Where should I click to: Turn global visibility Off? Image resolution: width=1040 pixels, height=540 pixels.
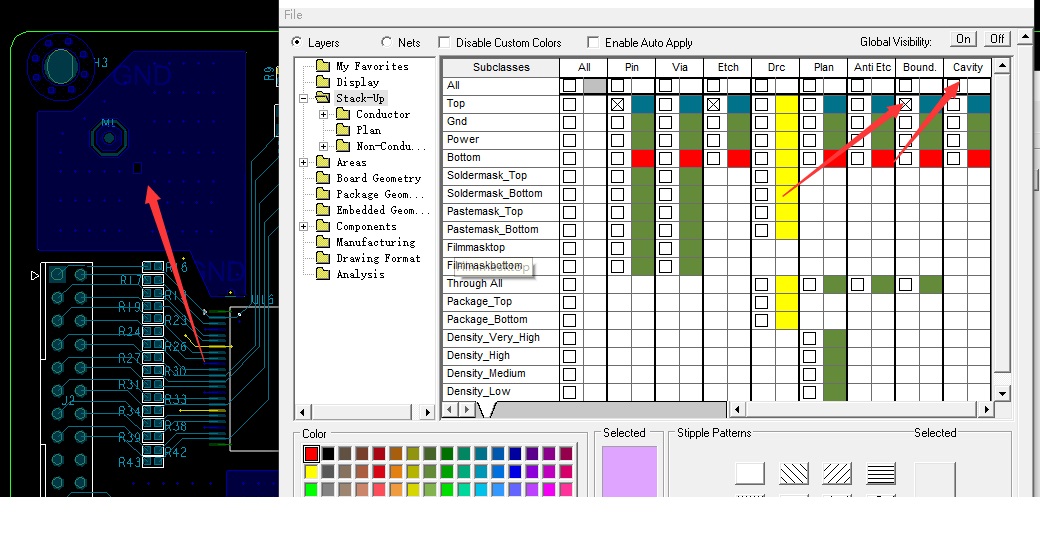click(997, 39)
